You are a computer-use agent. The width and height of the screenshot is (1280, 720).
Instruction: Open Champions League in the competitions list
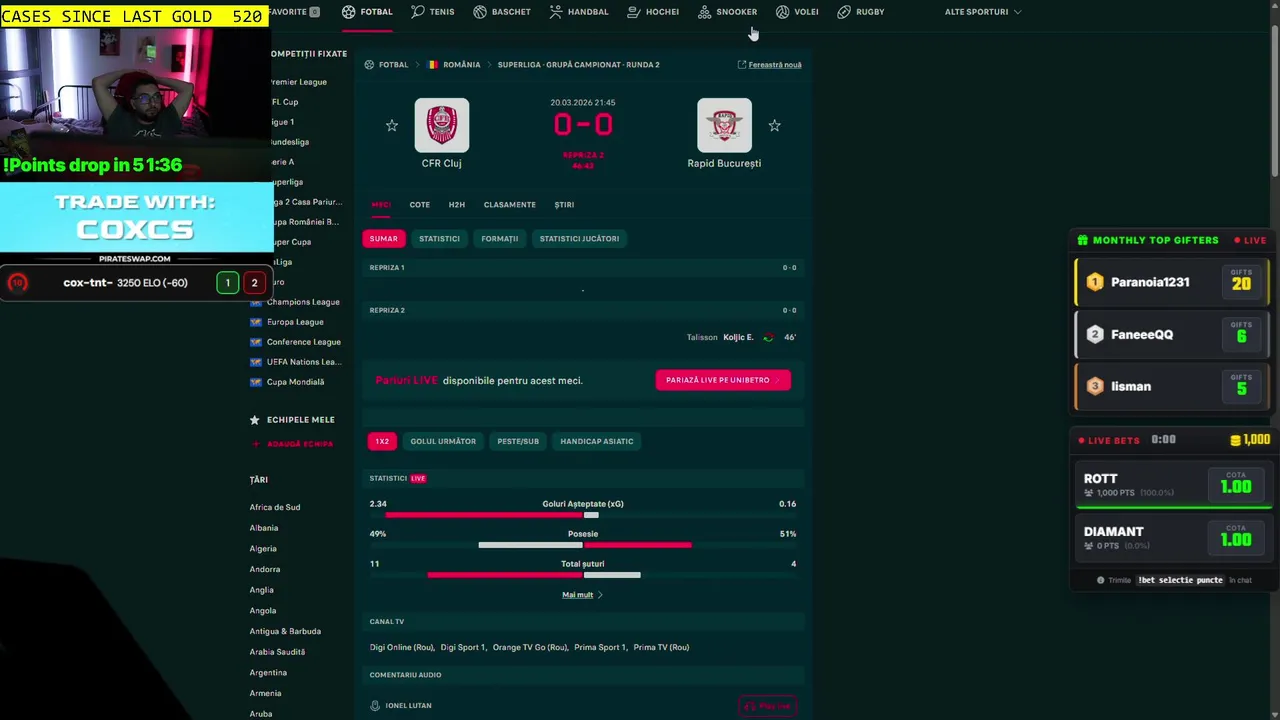tap(303, 302)
